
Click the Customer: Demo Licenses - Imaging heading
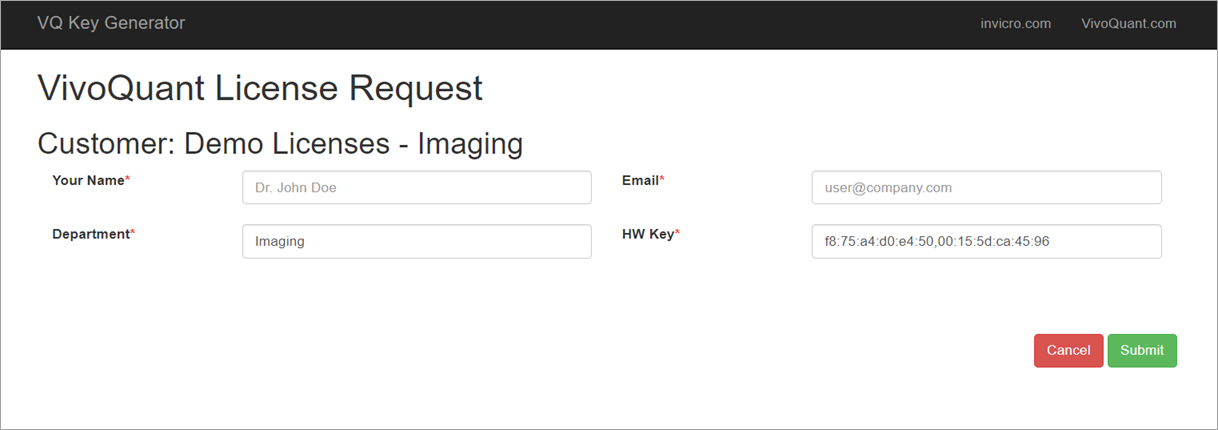click(x=280, y=143)
